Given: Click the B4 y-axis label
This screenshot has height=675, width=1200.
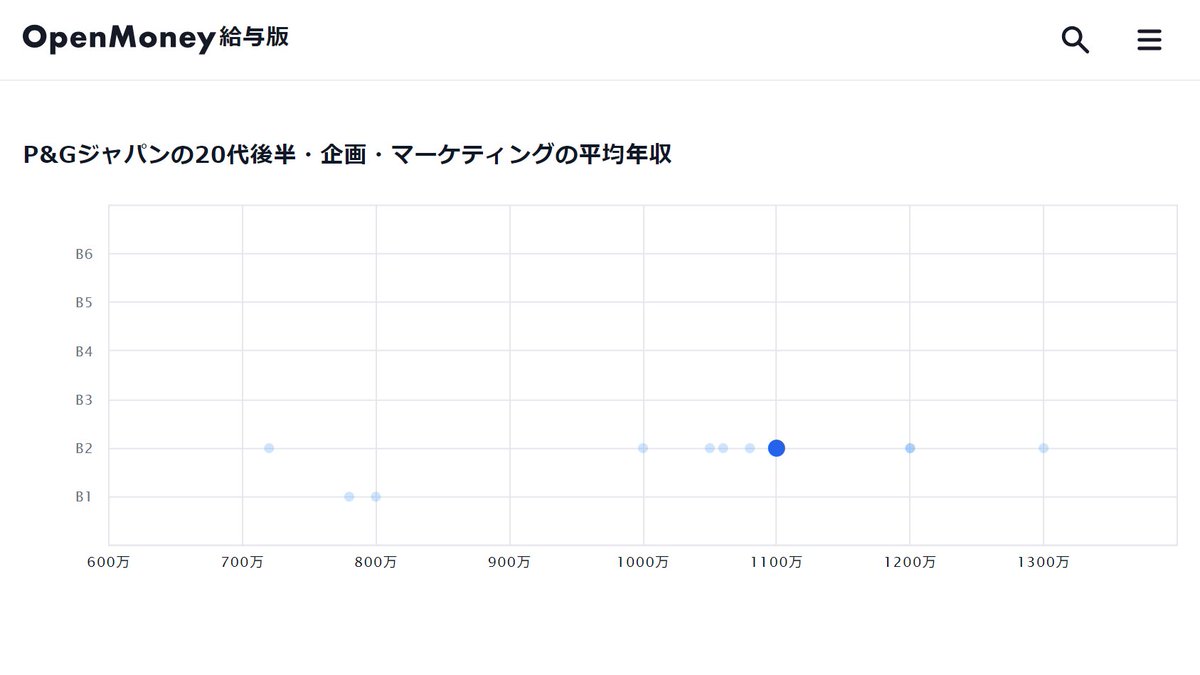Looking at the screenshot, I should 85,351.
